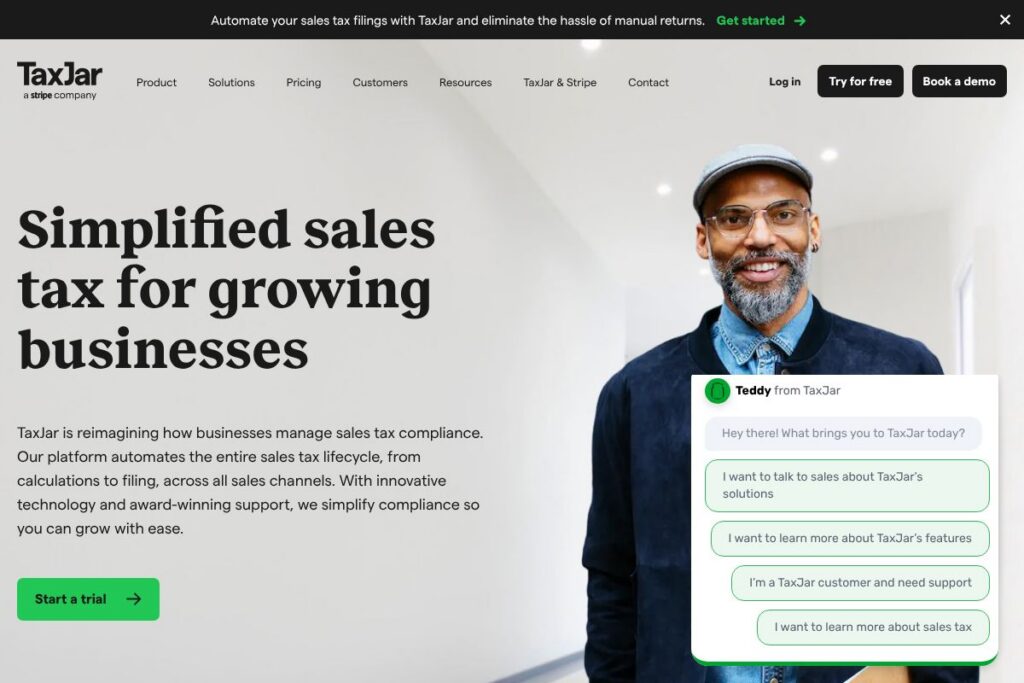Close the top announcement banner
This screenshot has height=683, width=1024.
pos(1005,20)
